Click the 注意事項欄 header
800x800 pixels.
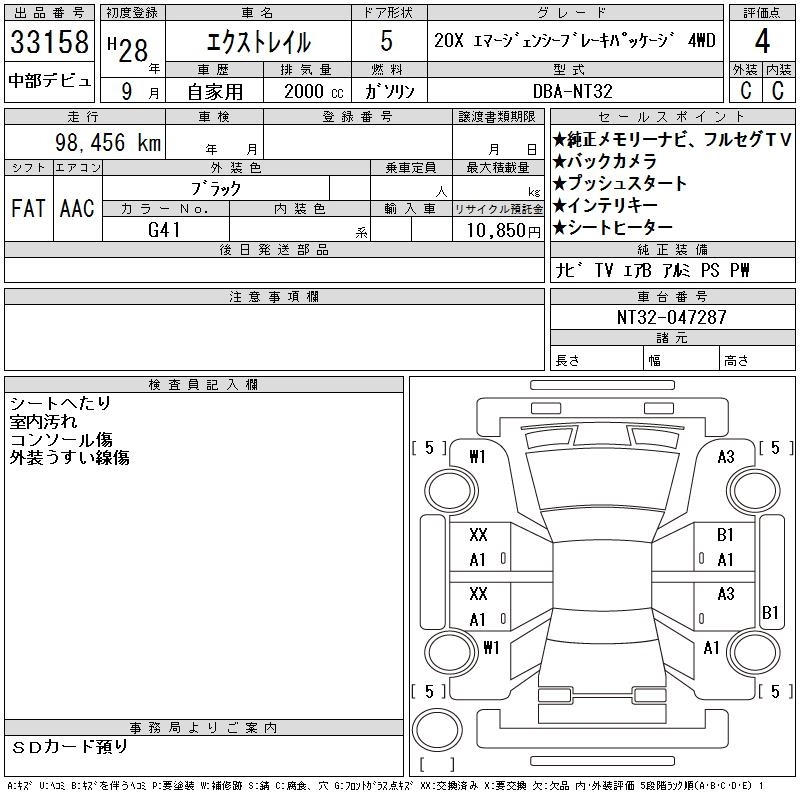coord(274,297)
